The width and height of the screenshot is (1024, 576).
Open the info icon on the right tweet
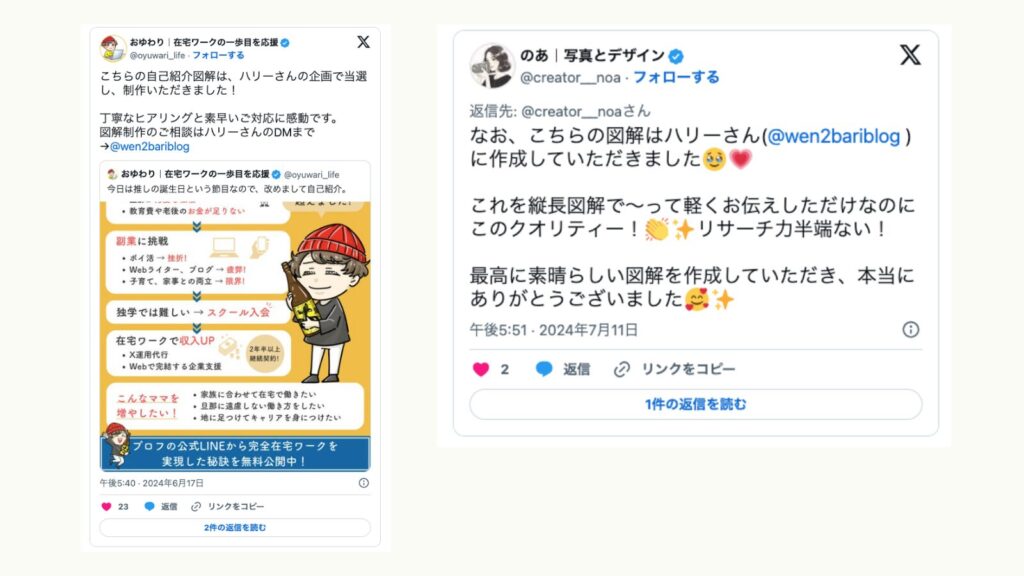(910, 330)
